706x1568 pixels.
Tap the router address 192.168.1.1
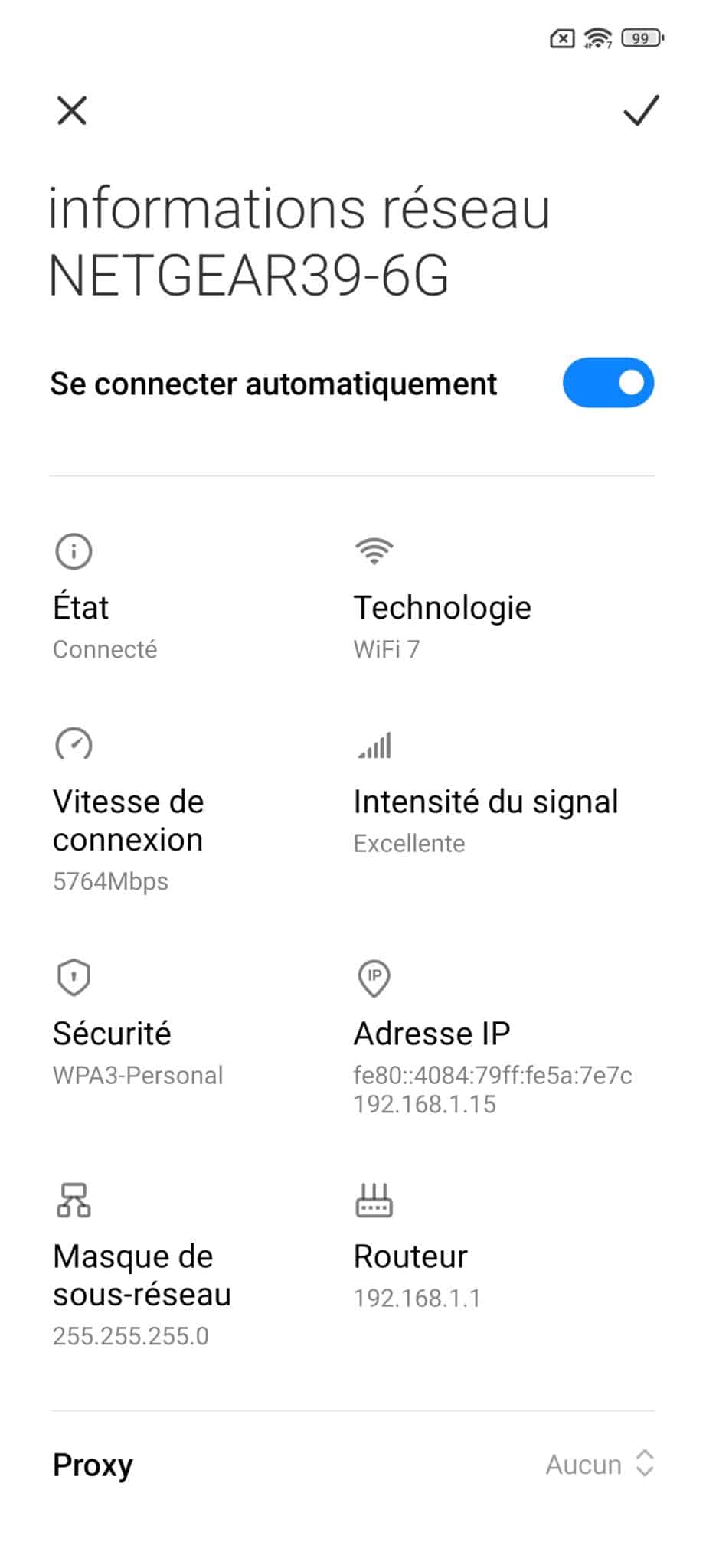point(417,1298)
